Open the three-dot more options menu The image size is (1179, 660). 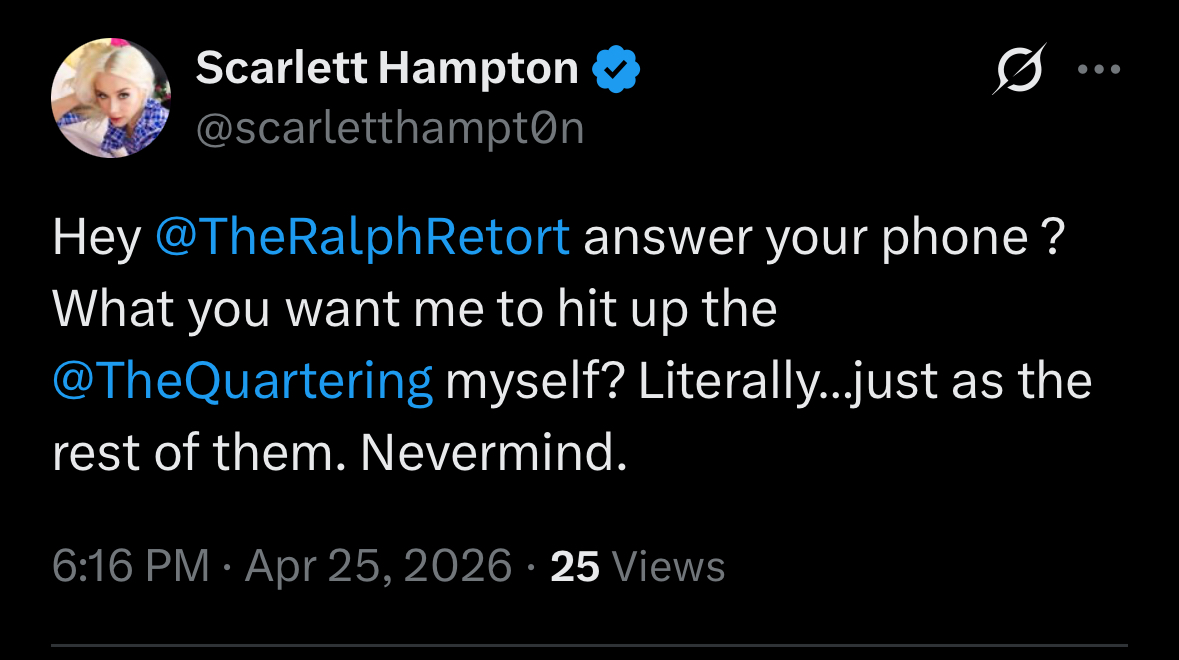[x=1099, y=69]
